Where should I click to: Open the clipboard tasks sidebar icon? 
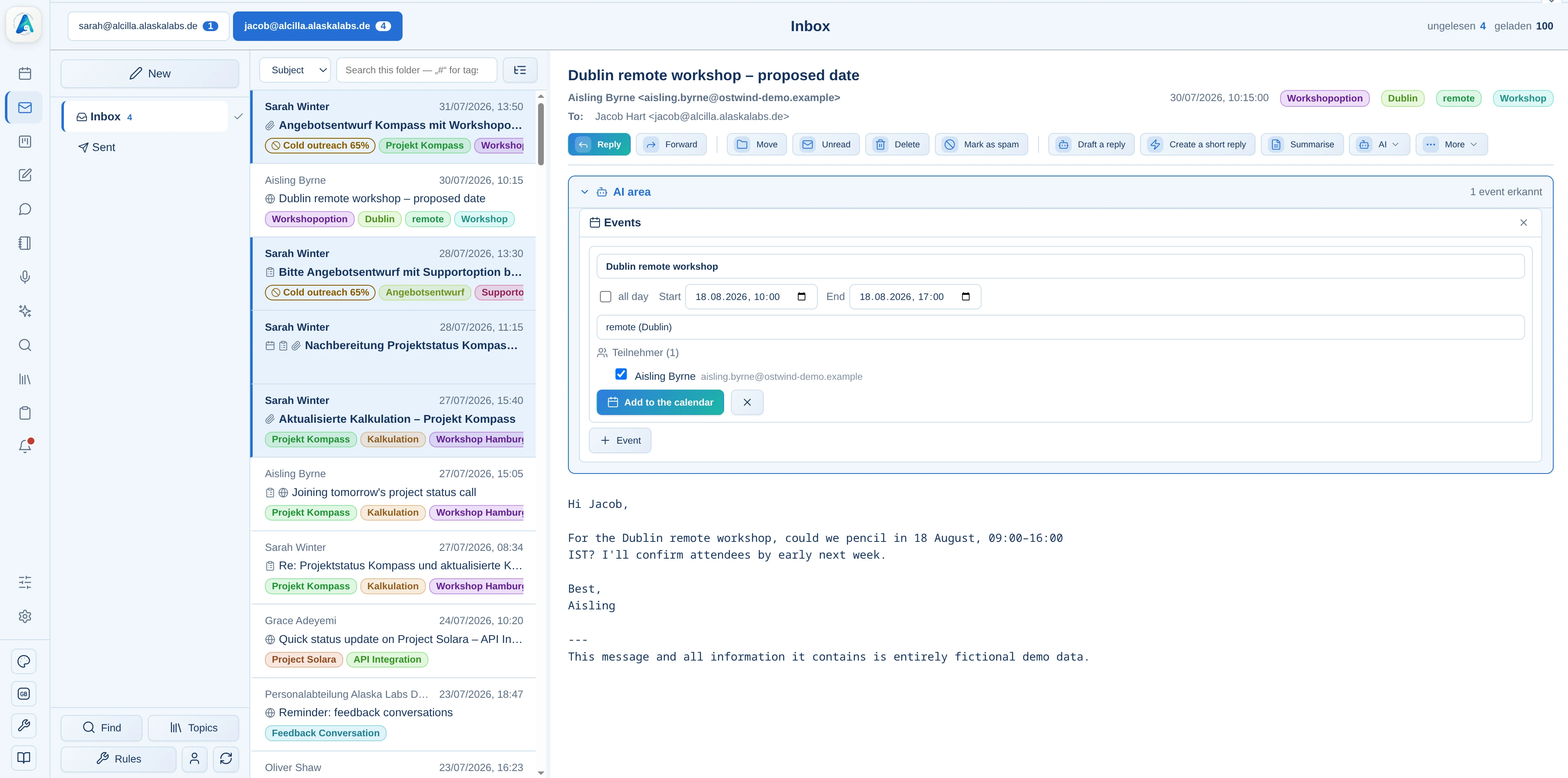pos(25,413)
